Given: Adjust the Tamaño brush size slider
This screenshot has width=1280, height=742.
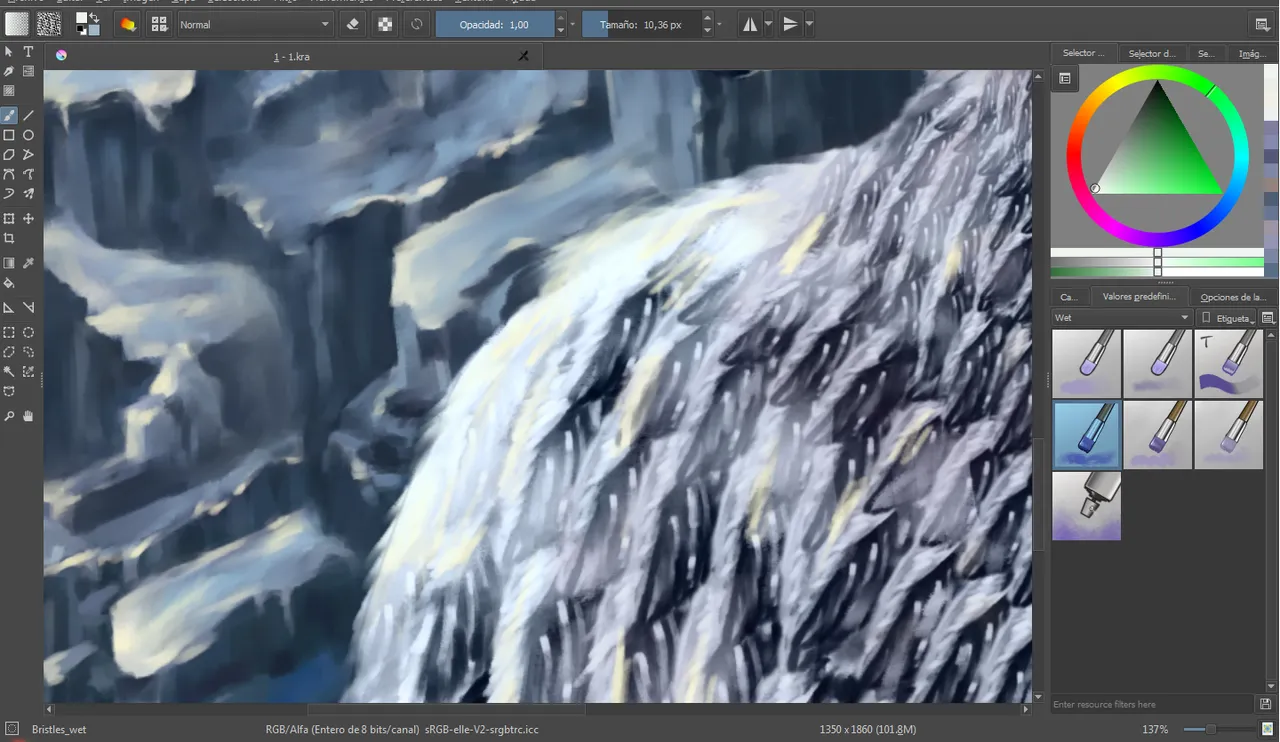Looking at the screenshot, I should [642, 24].
